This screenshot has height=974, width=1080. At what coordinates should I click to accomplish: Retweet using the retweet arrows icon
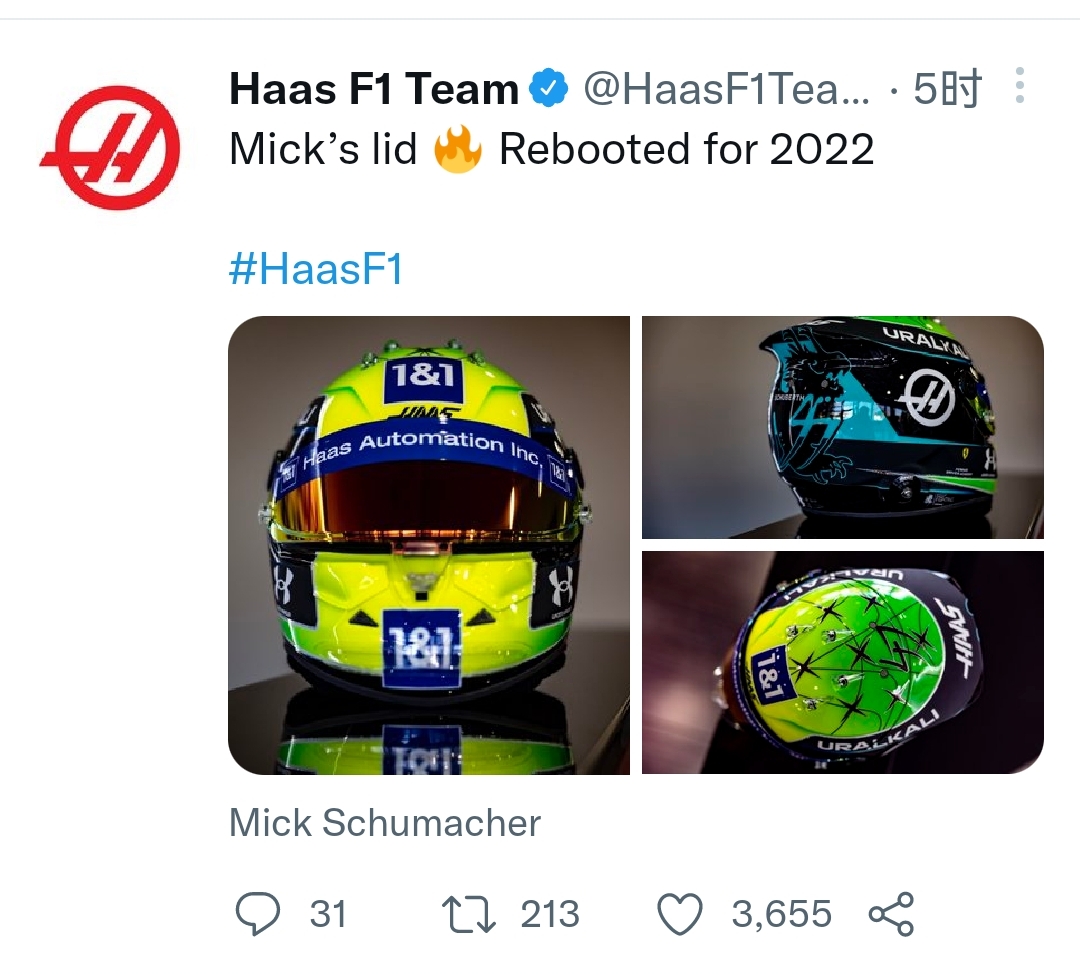click(468, 914)
